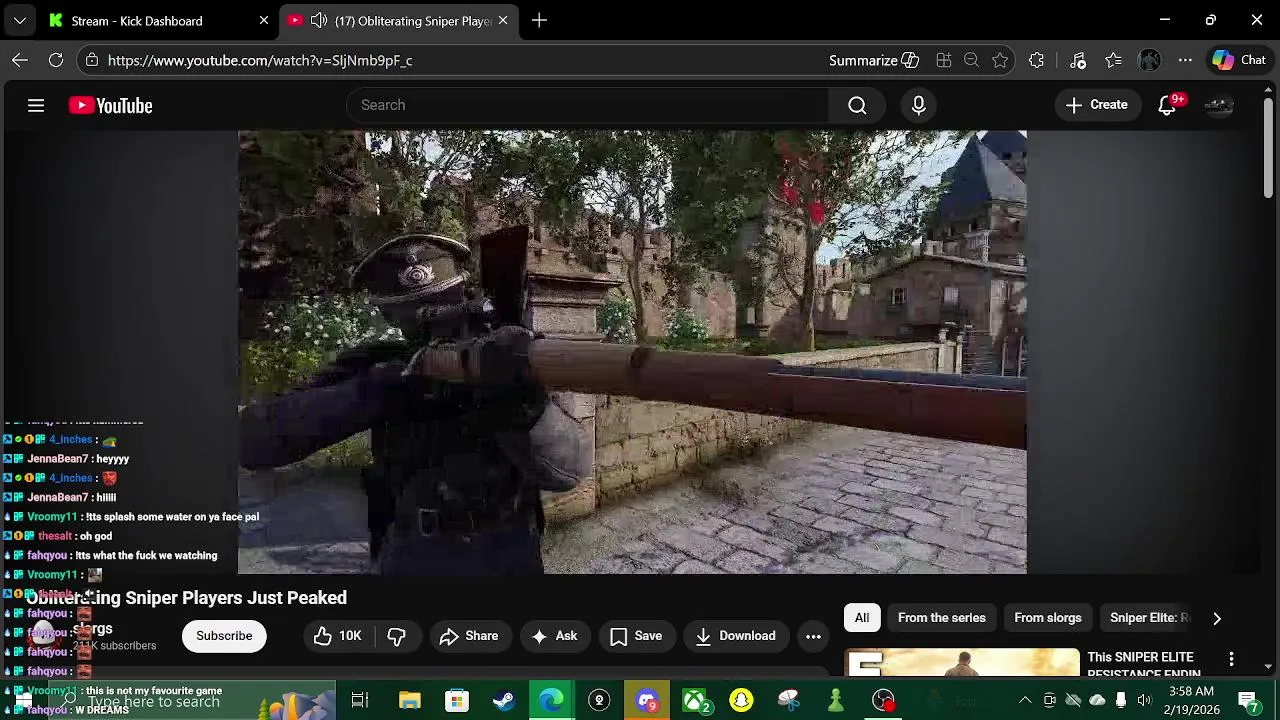Image resolution: width=1280 pixels, height=720 pixels.
Task: Click the Ask button below the video
Action: coord(555,636)
